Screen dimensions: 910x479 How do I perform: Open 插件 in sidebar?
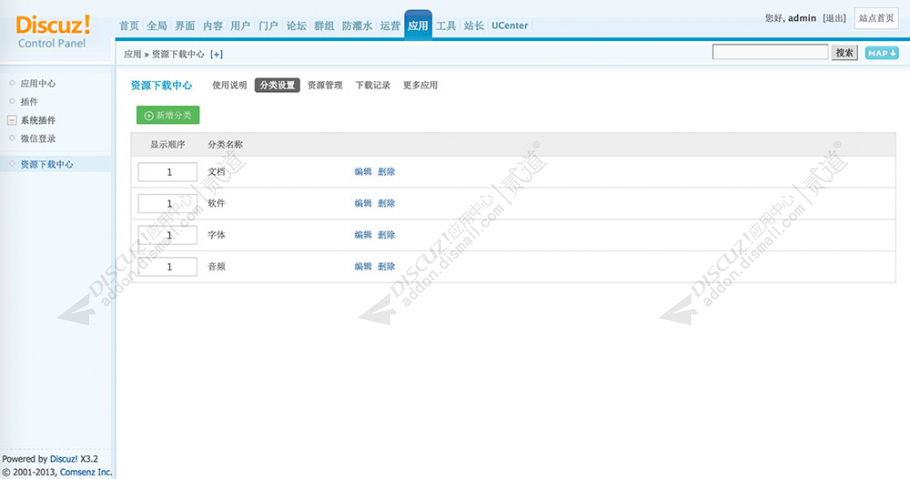point(29,102)
